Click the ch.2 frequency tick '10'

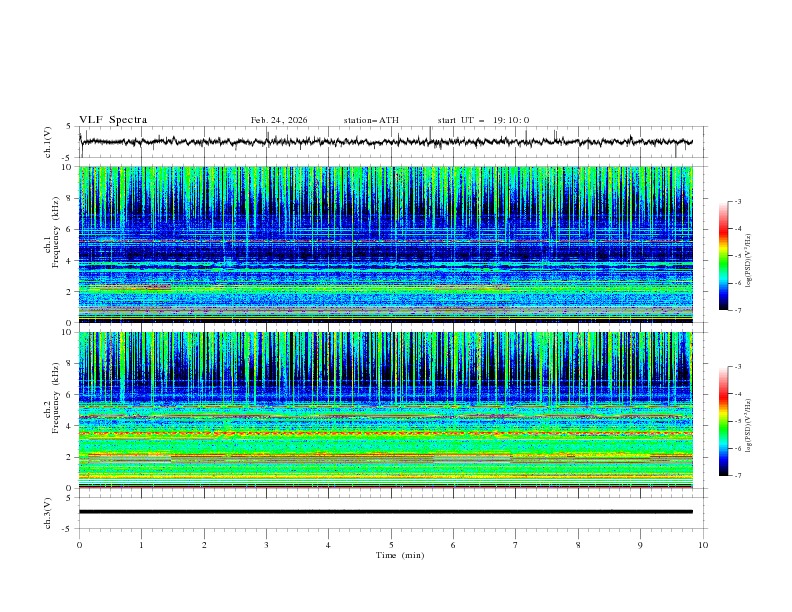(x=69, y=332)
